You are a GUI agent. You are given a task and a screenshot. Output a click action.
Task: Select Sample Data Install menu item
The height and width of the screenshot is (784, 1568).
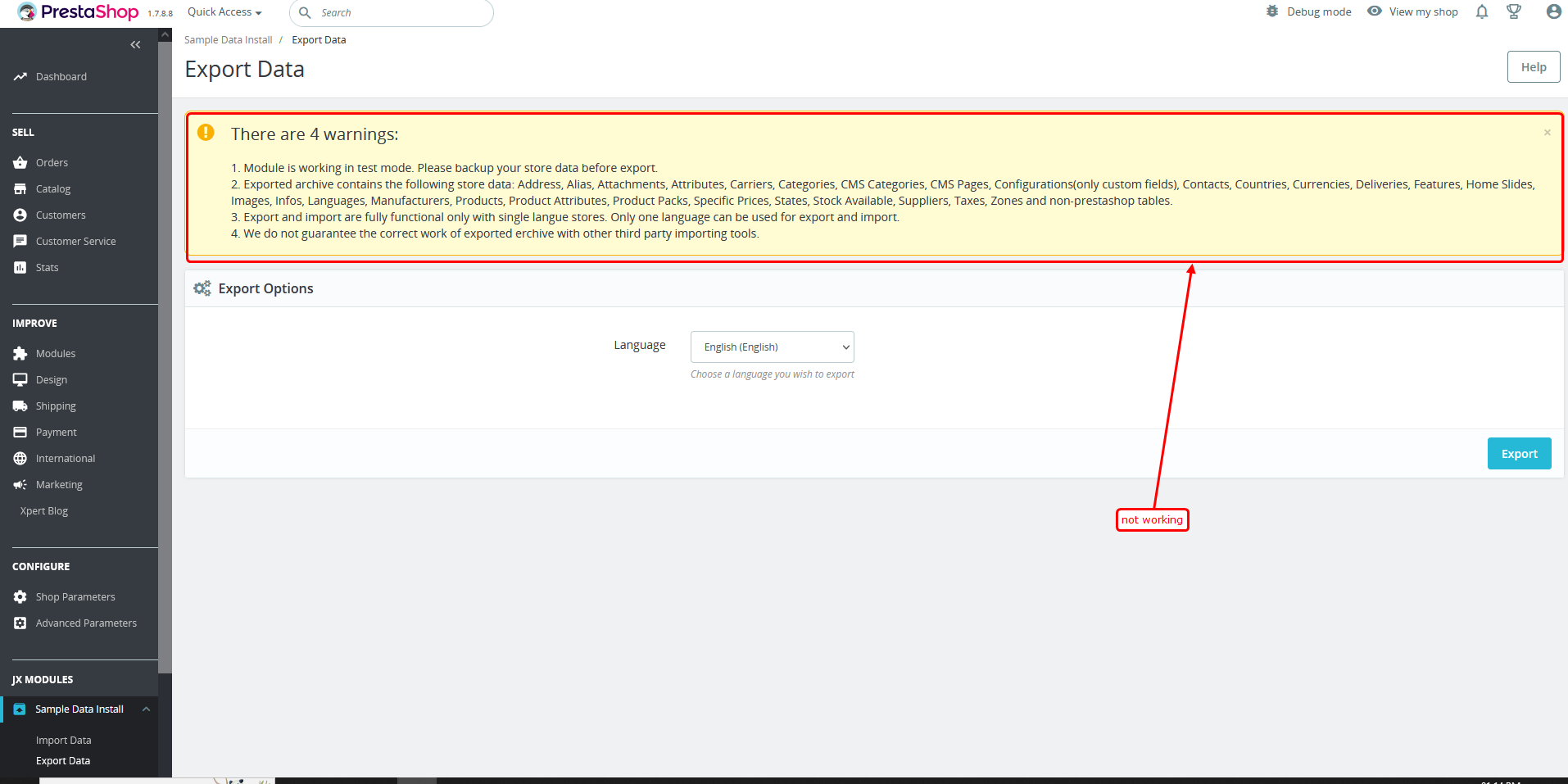click(x=79, y=709)
